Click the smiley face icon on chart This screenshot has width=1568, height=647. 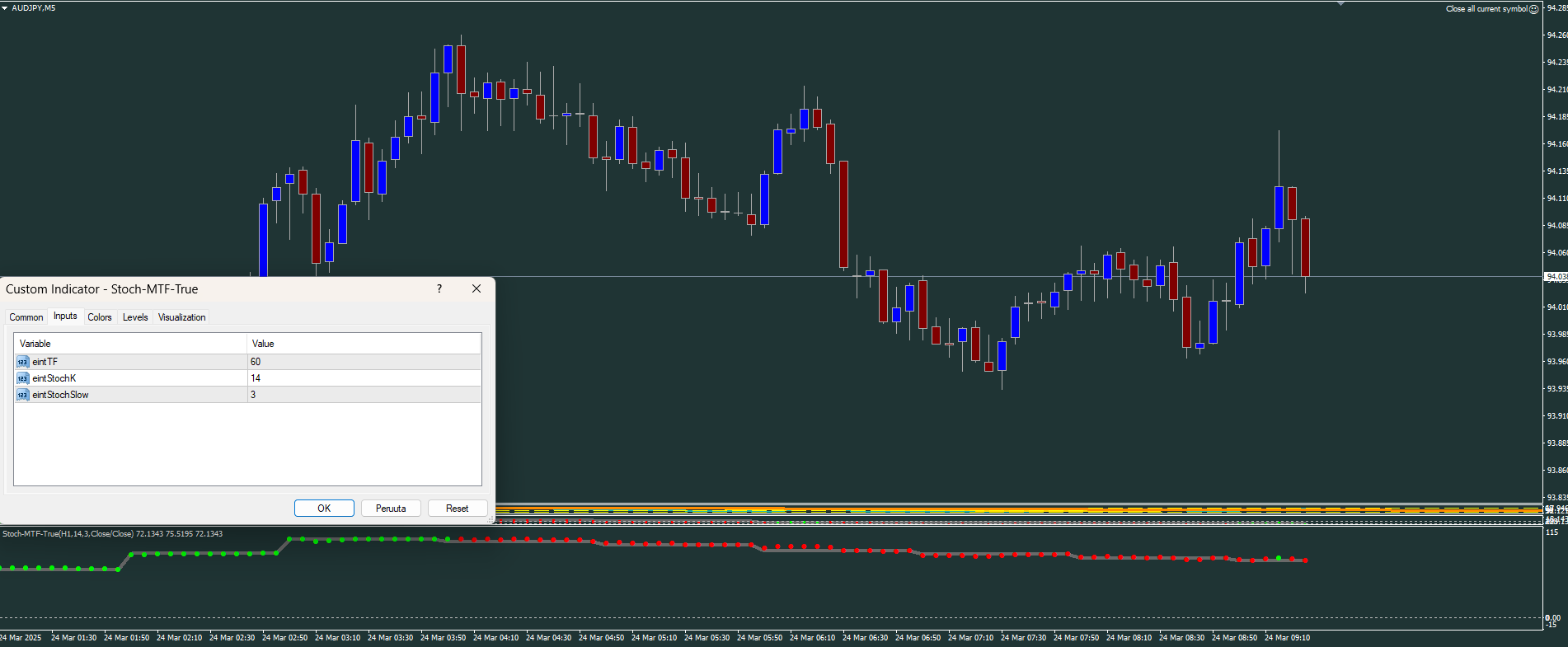(1534, 9)
